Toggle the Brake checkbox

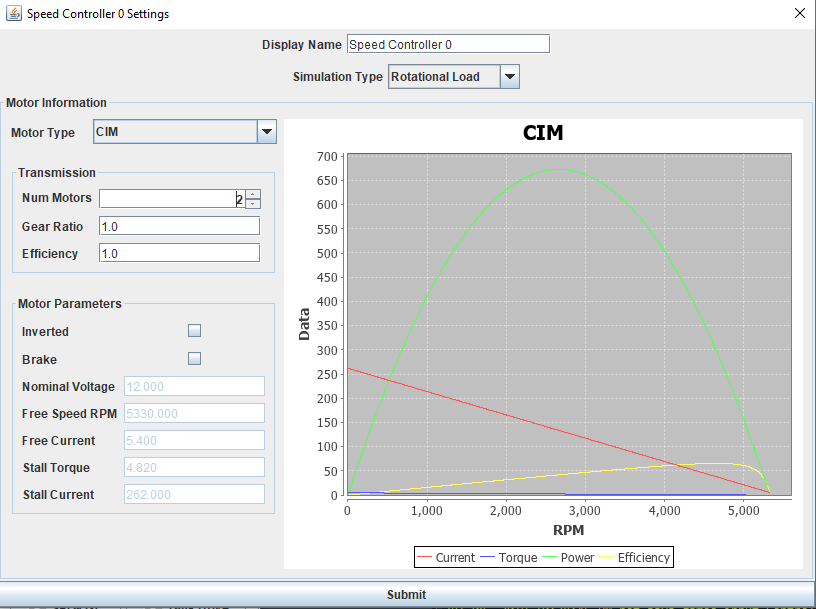tap(195, 359)
